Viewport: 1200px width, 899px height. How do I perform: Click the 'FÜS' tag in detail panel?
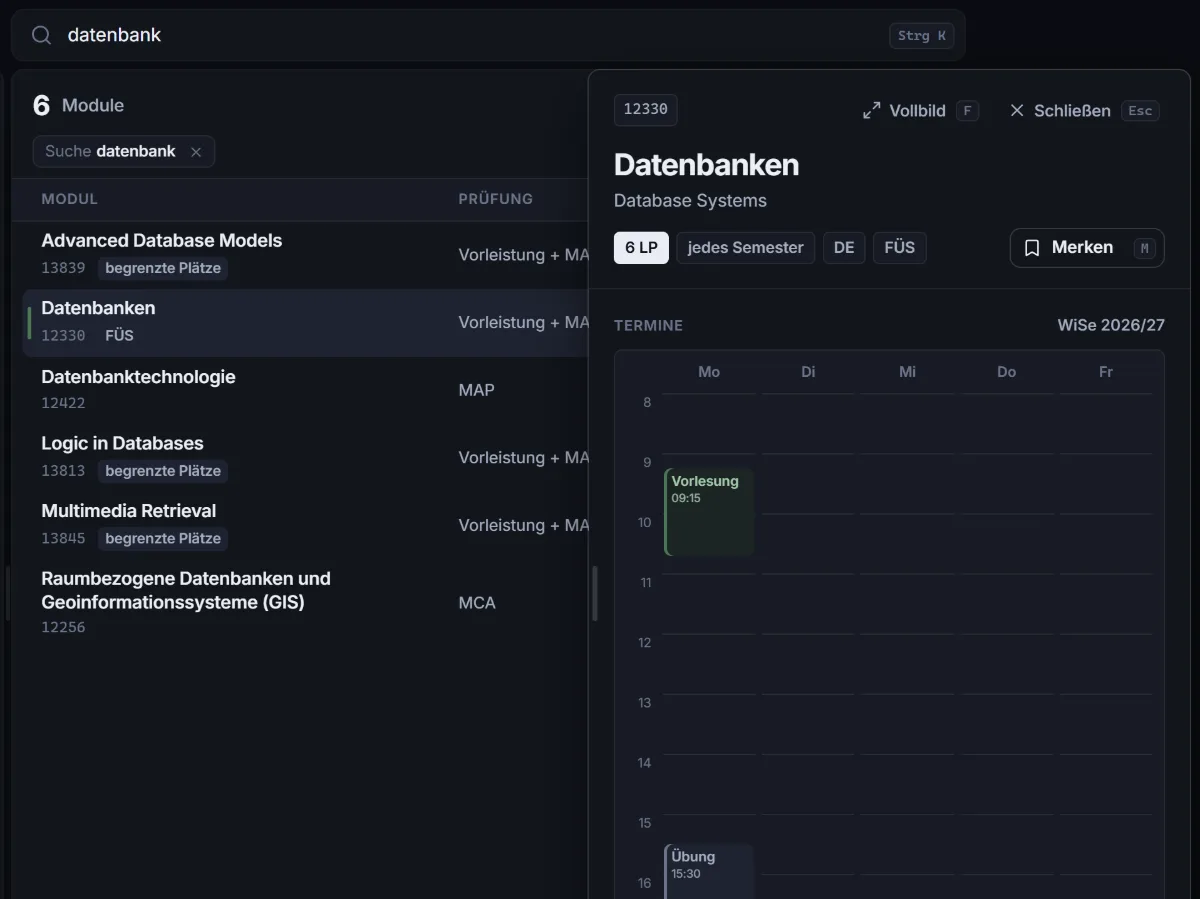pyautogui.click(x=900, y=248)
